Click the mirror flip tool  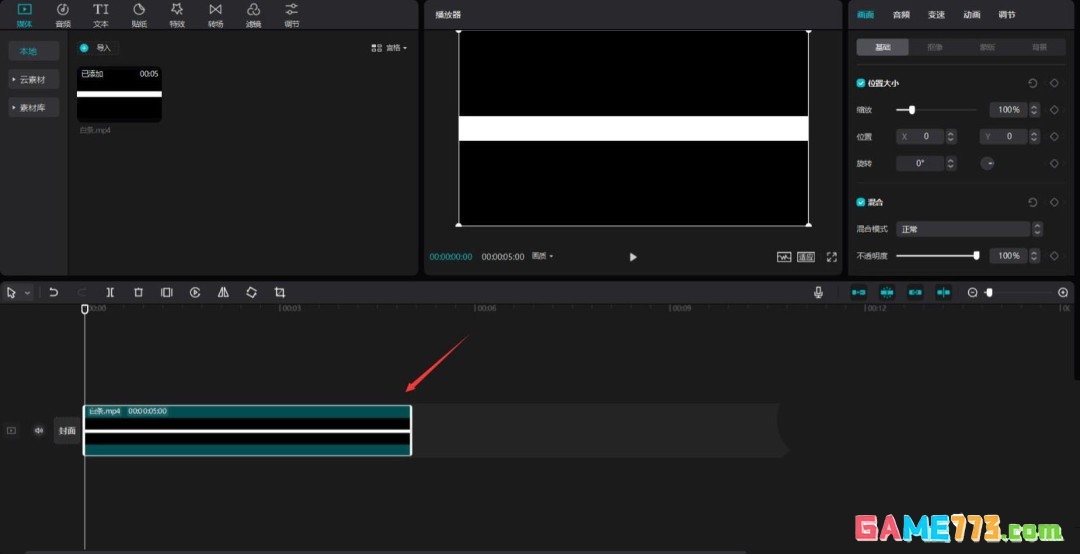(223, 292)
